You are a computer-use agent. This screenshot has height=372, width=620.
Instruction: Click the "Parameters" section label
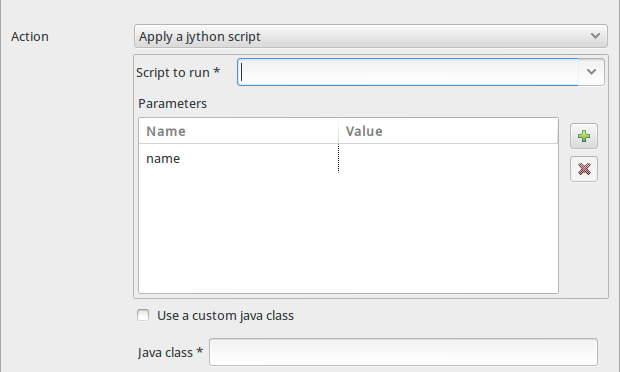pos(172,104)
